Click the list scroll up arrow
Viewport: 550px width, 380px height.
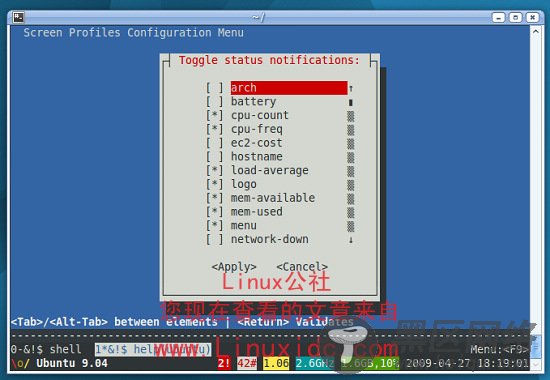(350, 88)
